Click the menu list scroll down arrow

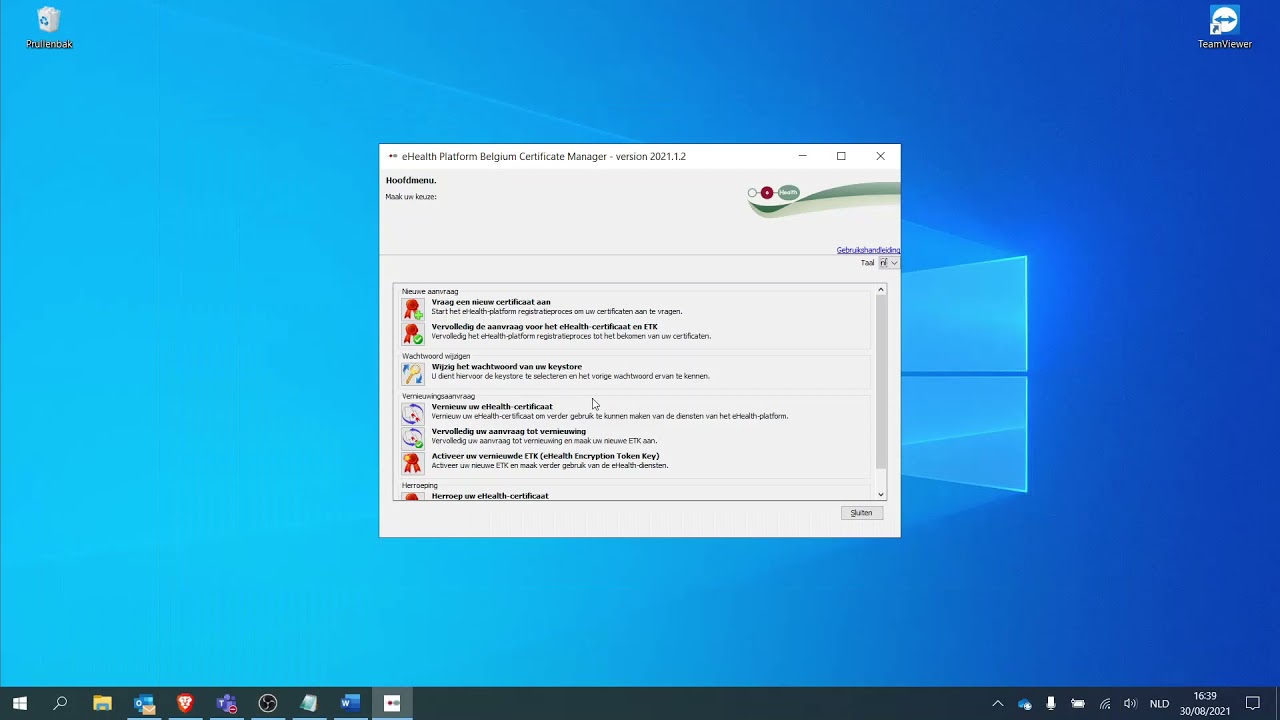coord(881,494)
